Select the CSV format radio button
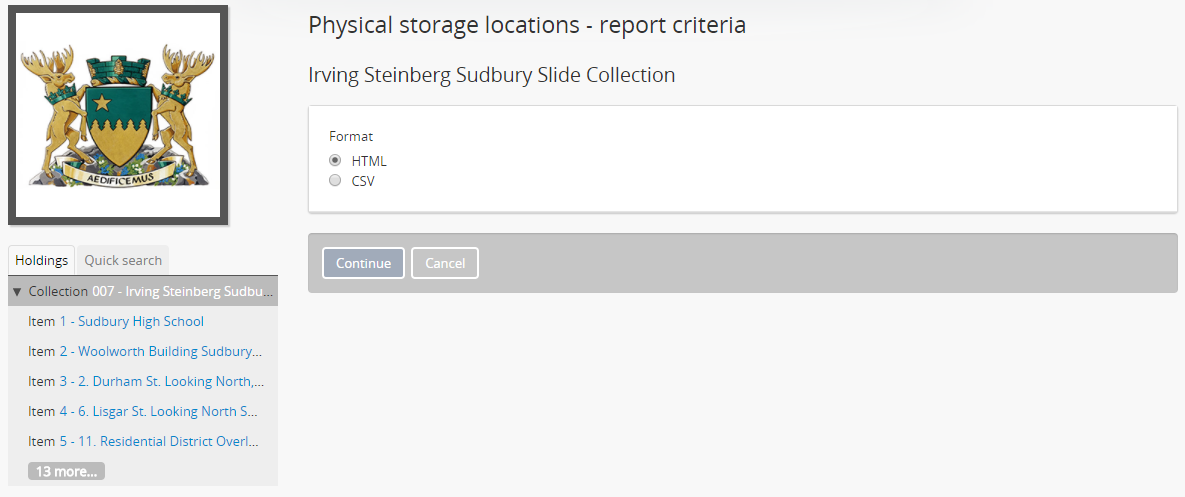The image size is (1185, 497). 335,181
